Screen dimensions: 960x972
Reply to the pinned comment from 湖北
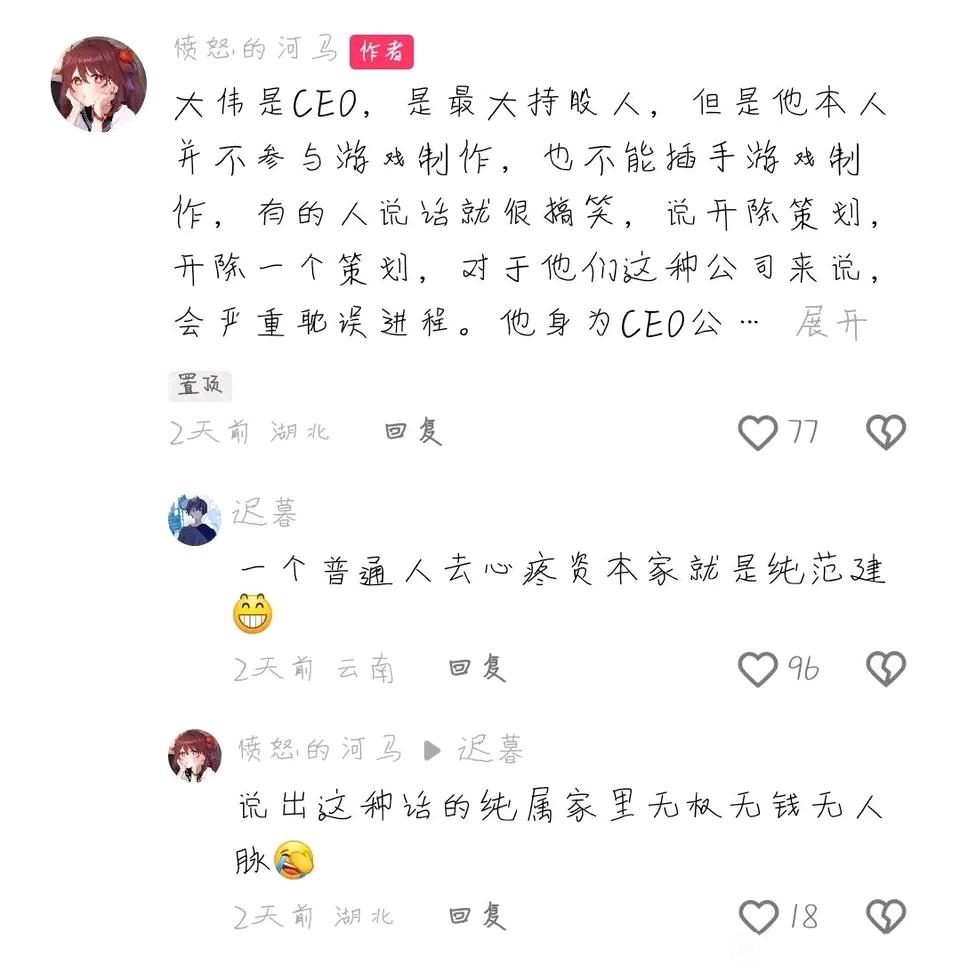413,431
